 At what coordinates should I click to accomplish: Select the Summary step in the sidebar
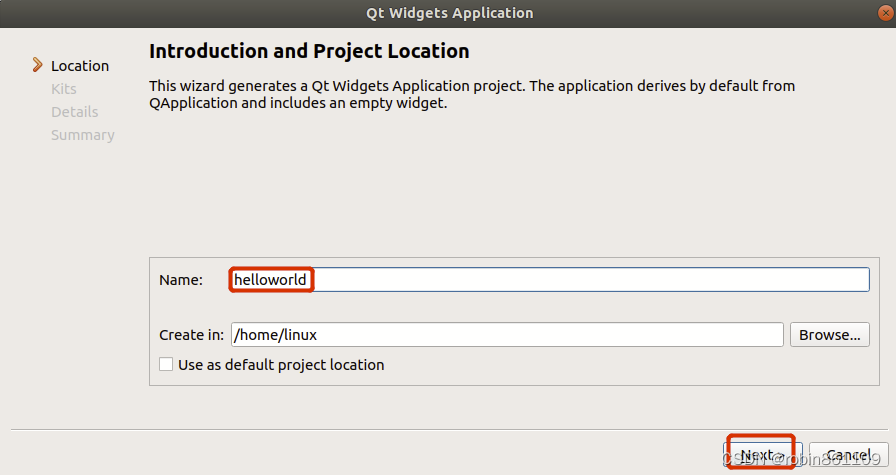[x=83, y=135]
